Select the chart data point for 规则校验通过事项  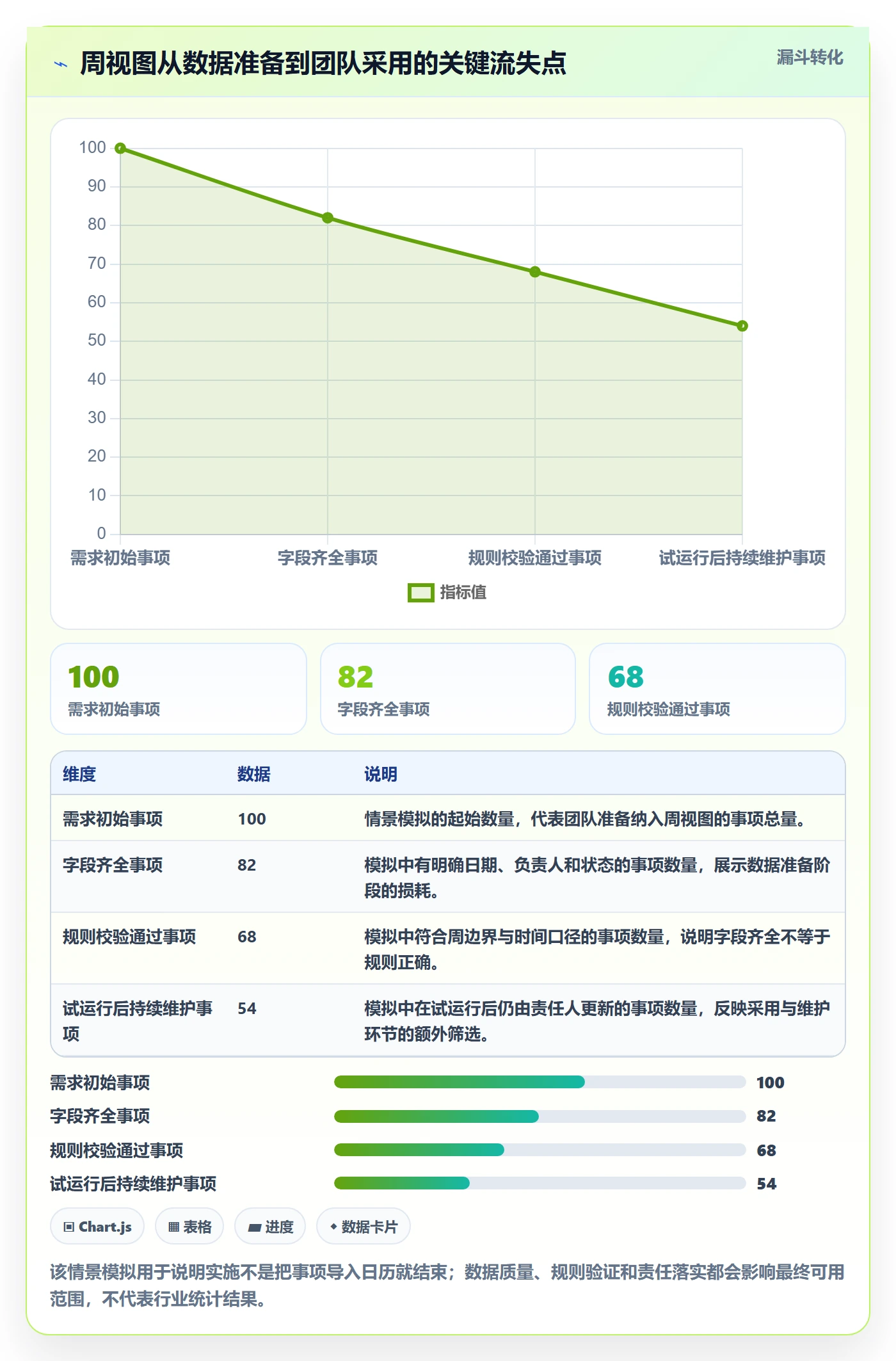pos(535,272)
